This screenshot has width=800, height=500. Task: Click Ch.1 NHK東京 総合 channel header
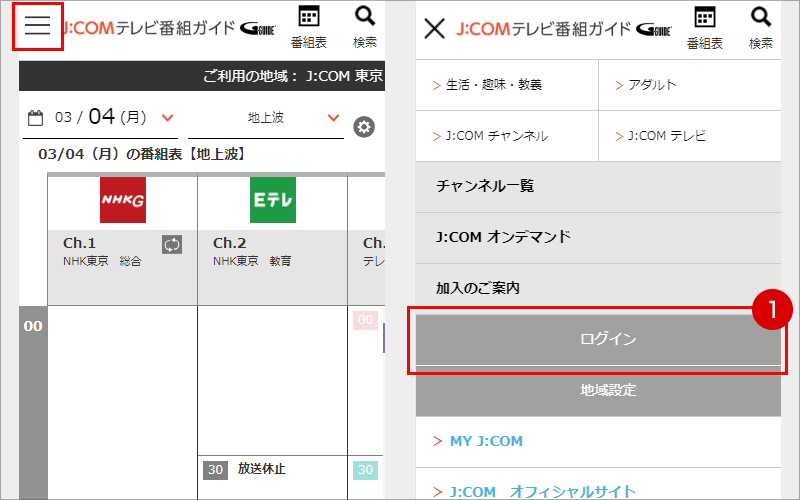coord(122,267)
